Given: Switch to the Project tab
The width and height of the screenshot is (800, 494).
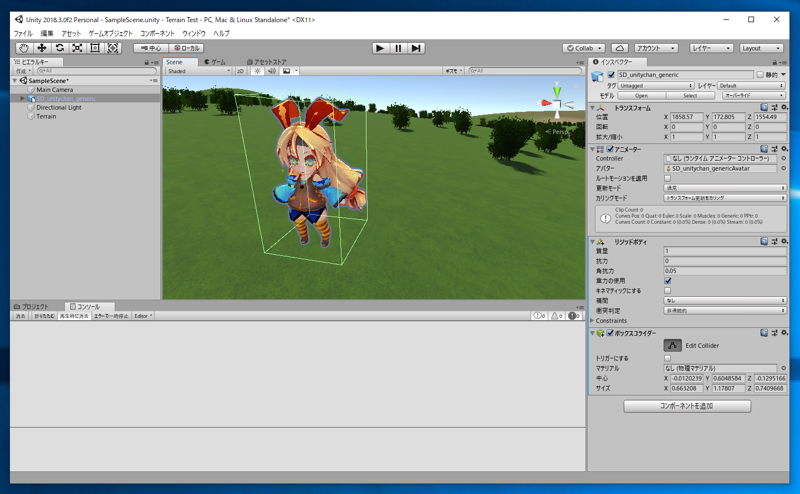Looking at the screenshot, I should [31, 307].
